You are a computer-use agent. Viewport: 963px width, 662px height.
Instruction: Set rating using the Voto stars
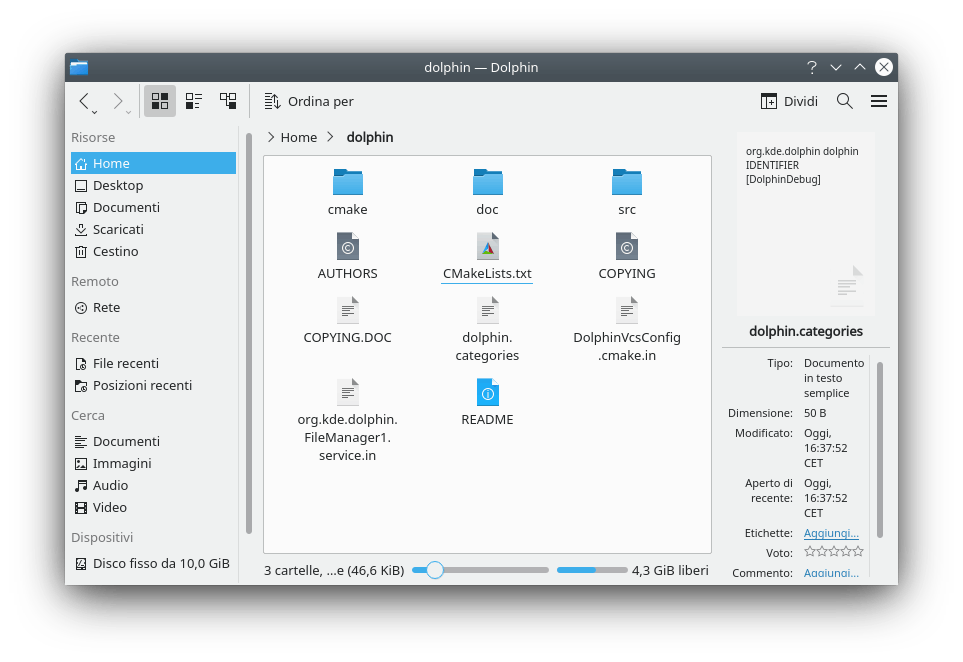833,552
